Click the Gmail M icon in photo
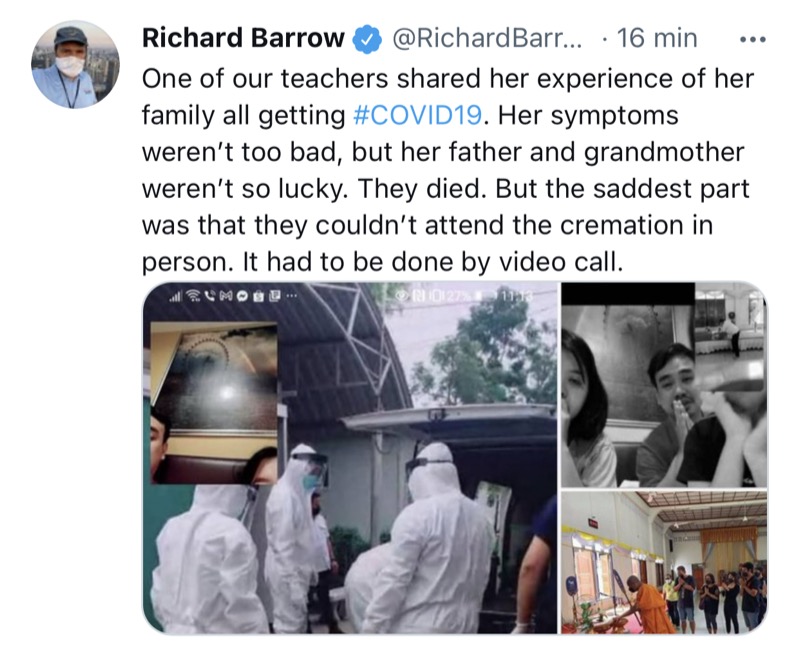Image resolution: width=800 pixels, height=657 pixels. tap(227, 295)
